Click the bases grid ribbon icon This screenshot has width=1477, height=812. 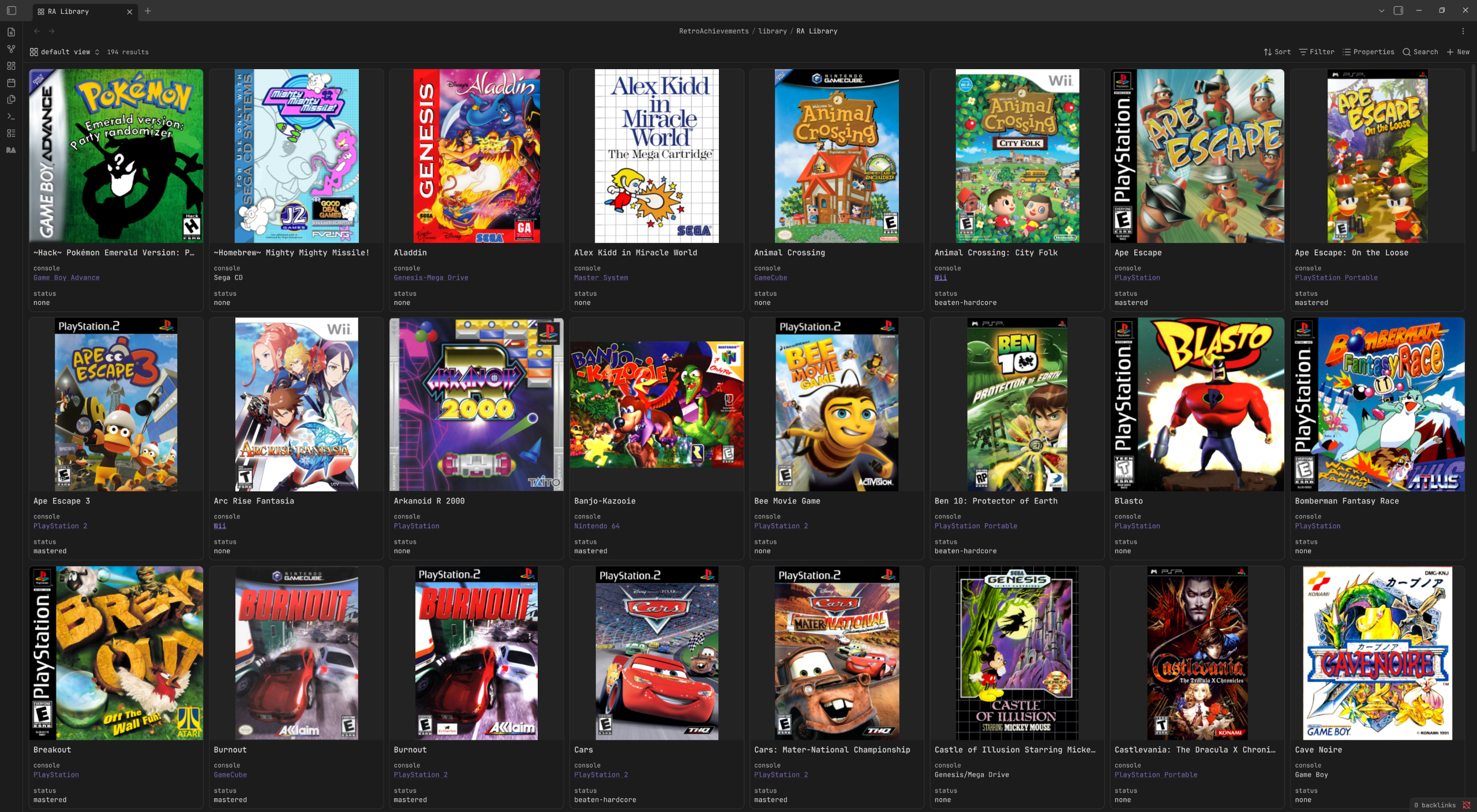[11, 66]
